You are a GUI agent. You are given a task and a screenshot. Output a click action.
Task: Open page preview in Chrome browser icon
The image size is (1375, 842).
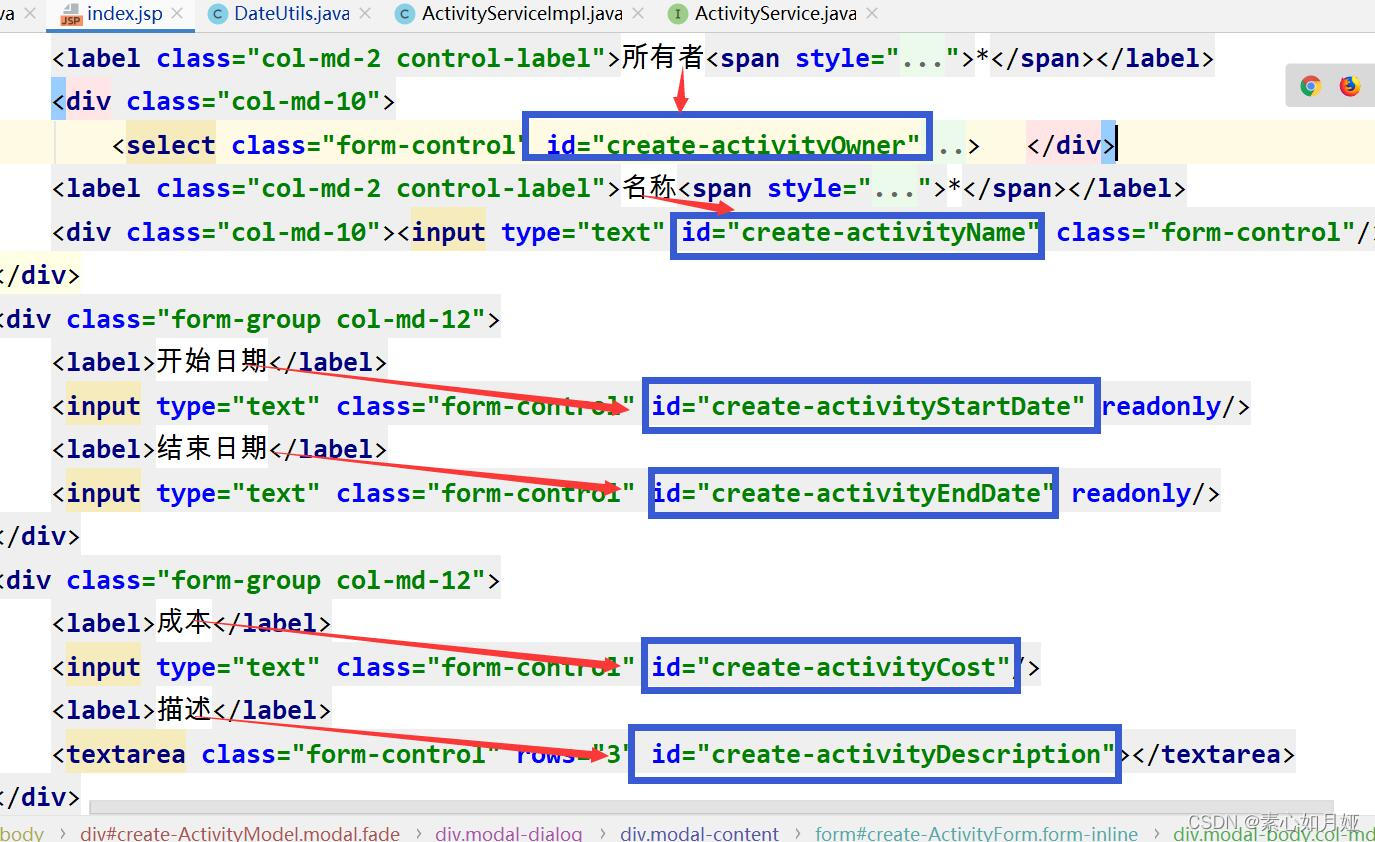(1310, 86)
